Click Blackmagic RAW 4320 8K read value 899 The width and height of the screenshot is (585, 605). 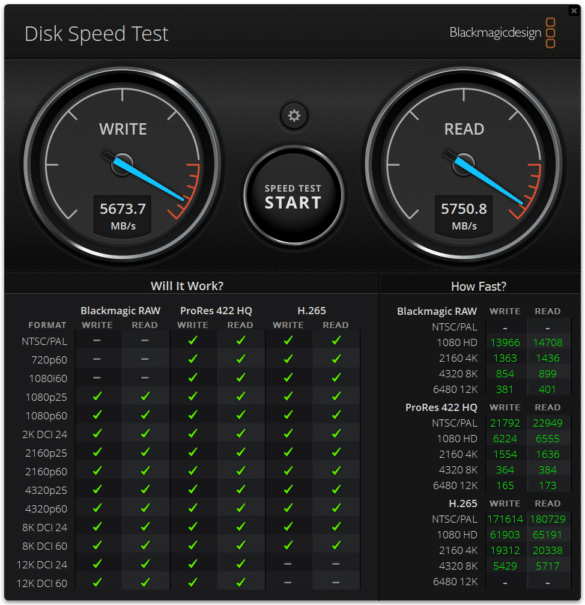tap(548, 374)
